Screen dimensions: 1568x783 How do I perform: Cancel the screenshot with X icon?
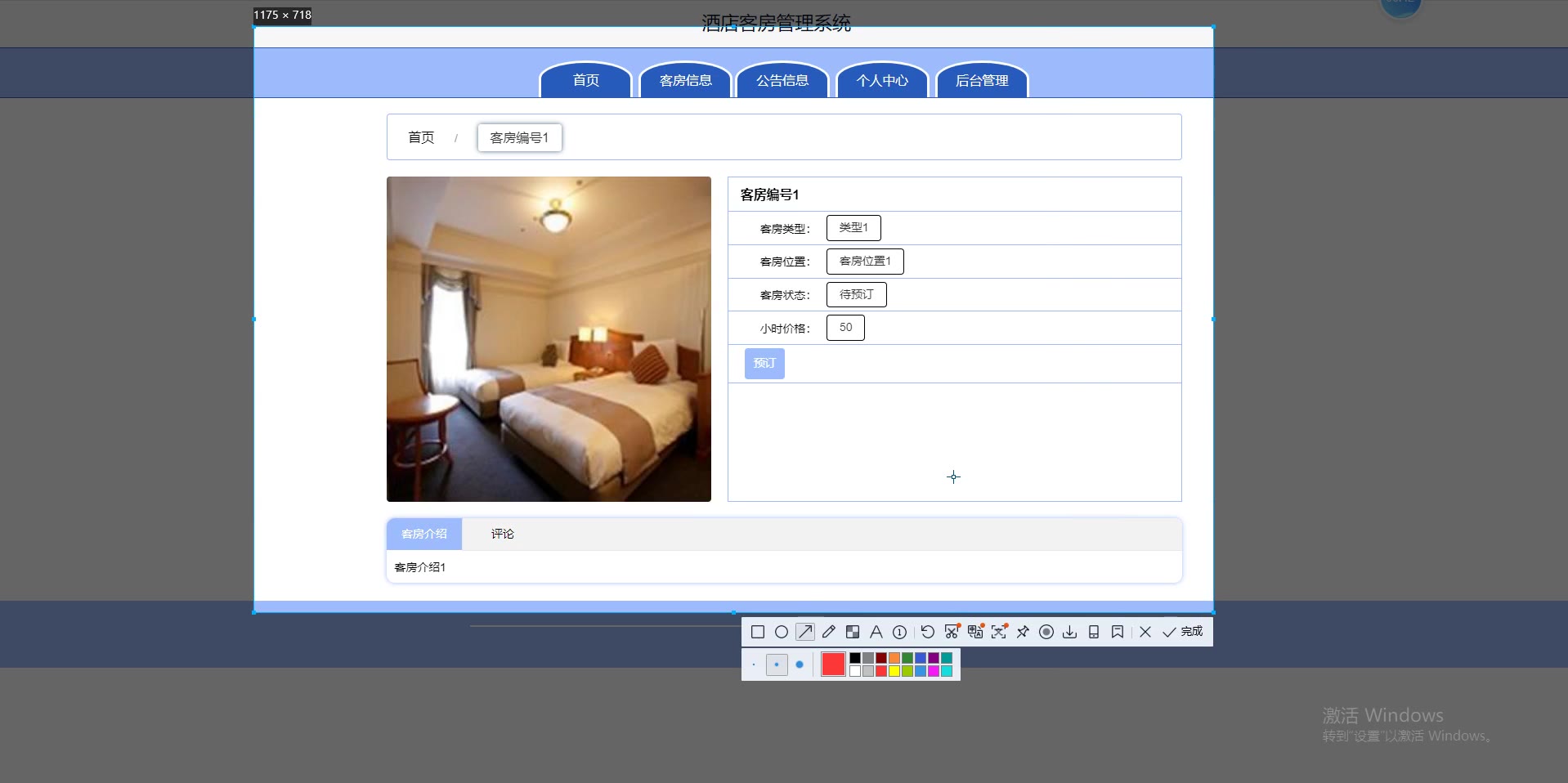pos(1145,632)
